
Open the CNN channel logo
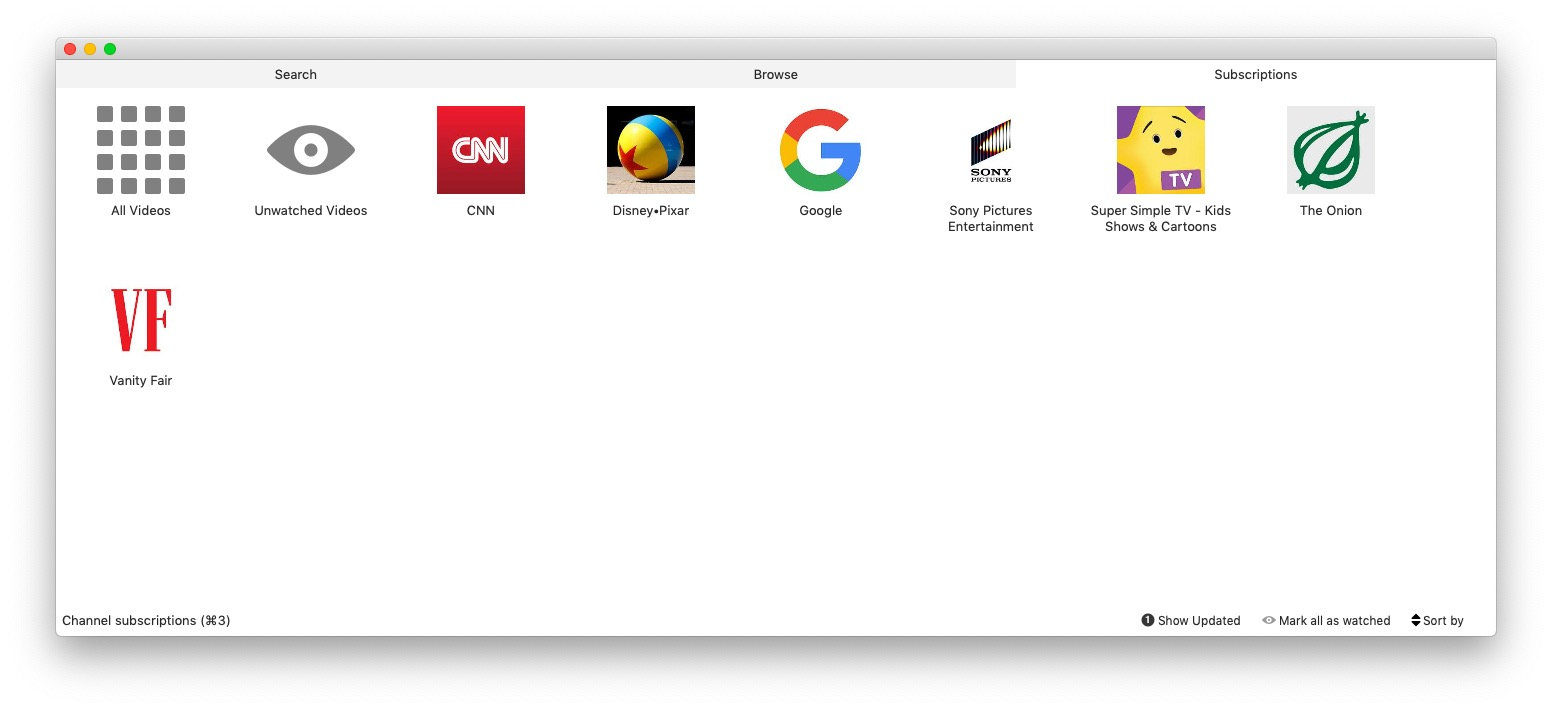pyautogui.click(x=481, y=150)
